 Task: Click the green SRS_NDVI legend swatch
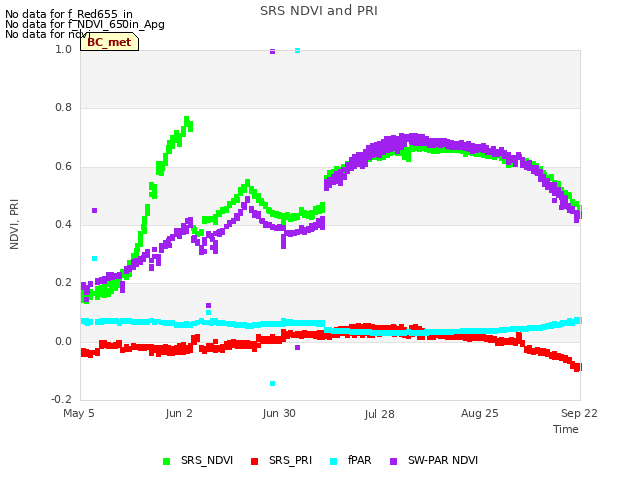coord(167,462)
